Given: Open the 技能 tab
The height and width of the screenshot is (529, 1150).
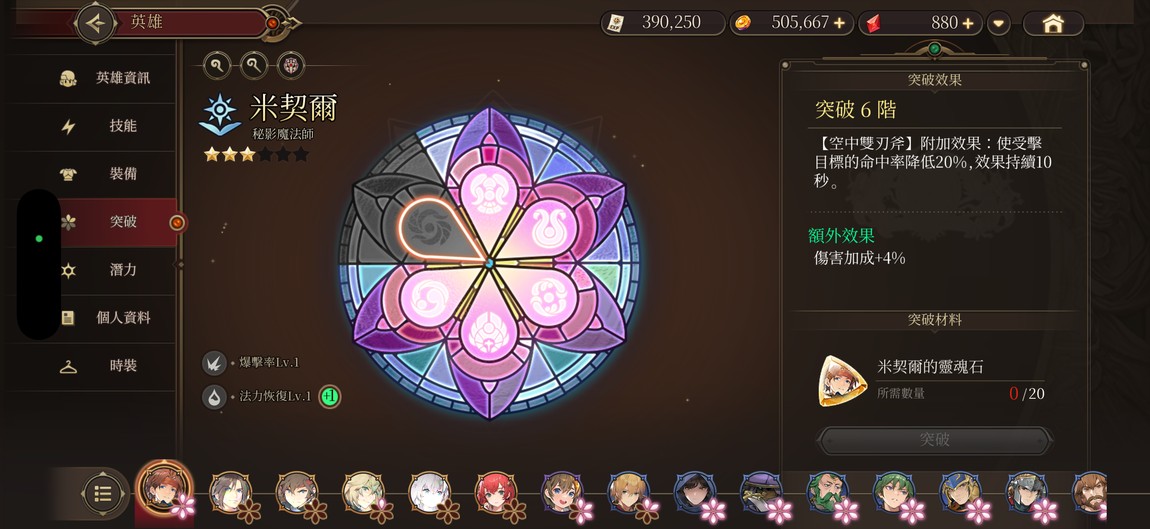Looking at the screenshot, I should (116, 126).
